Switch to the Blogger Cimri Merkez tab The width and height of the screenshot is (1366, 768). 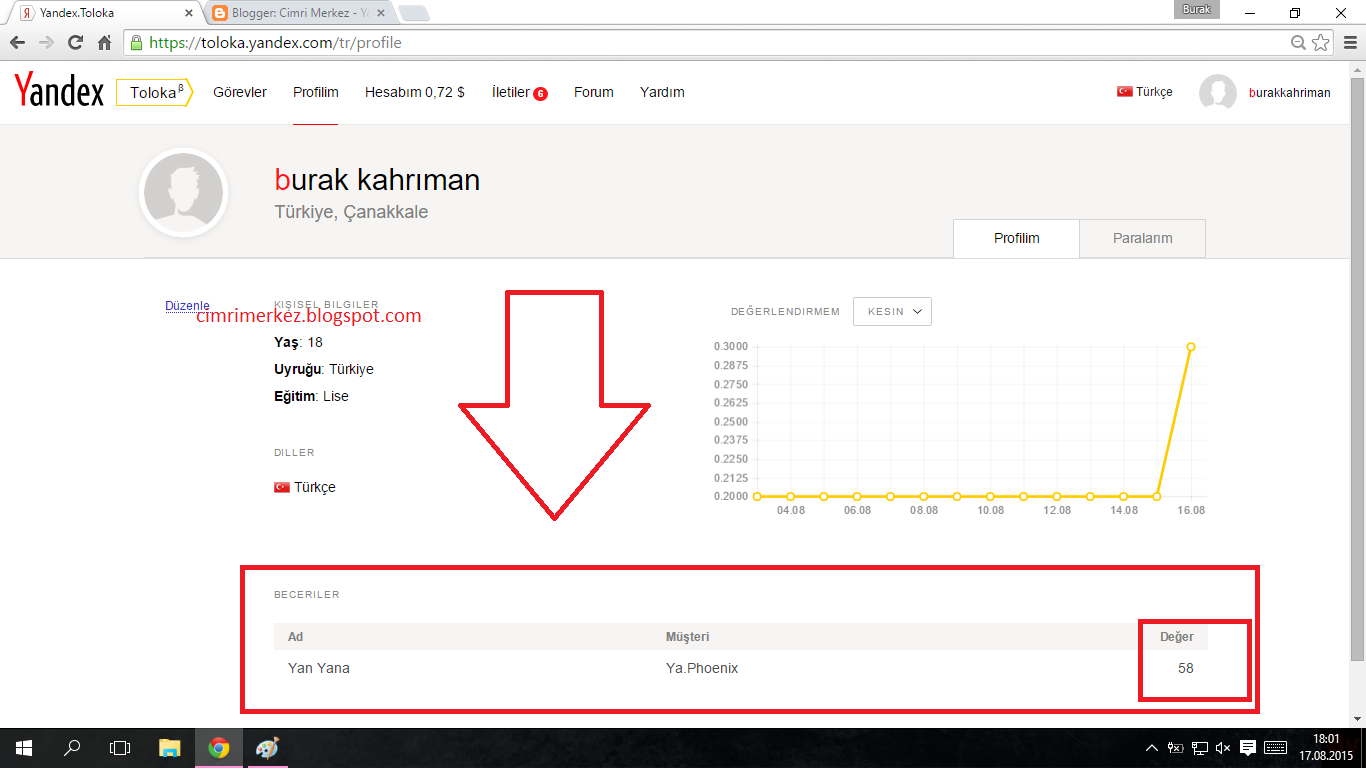tap(302, 13)
